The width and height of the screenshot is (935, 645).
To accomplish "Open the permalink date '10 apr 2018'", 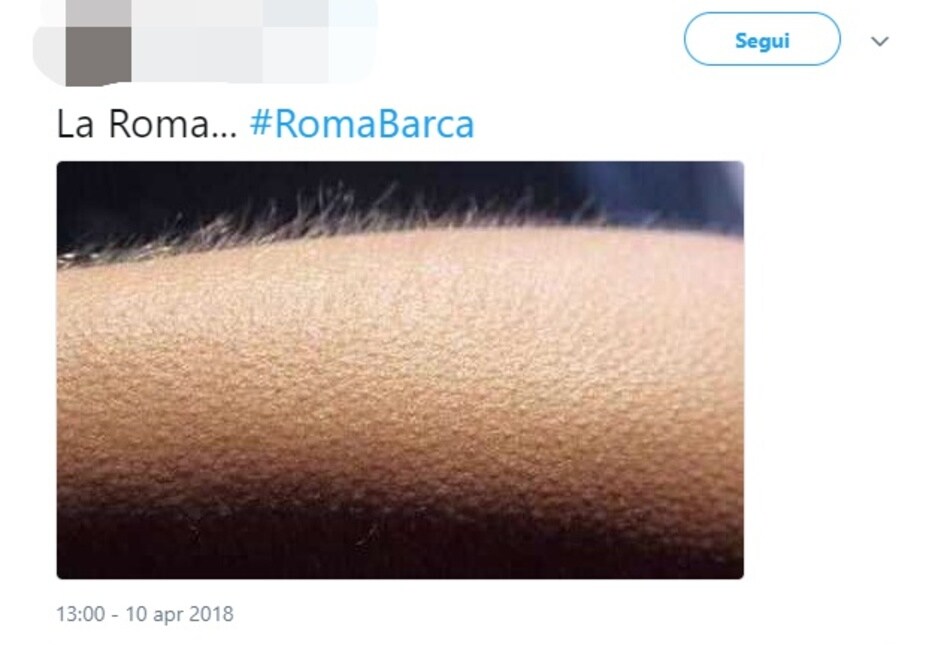I will click(179, 614).
